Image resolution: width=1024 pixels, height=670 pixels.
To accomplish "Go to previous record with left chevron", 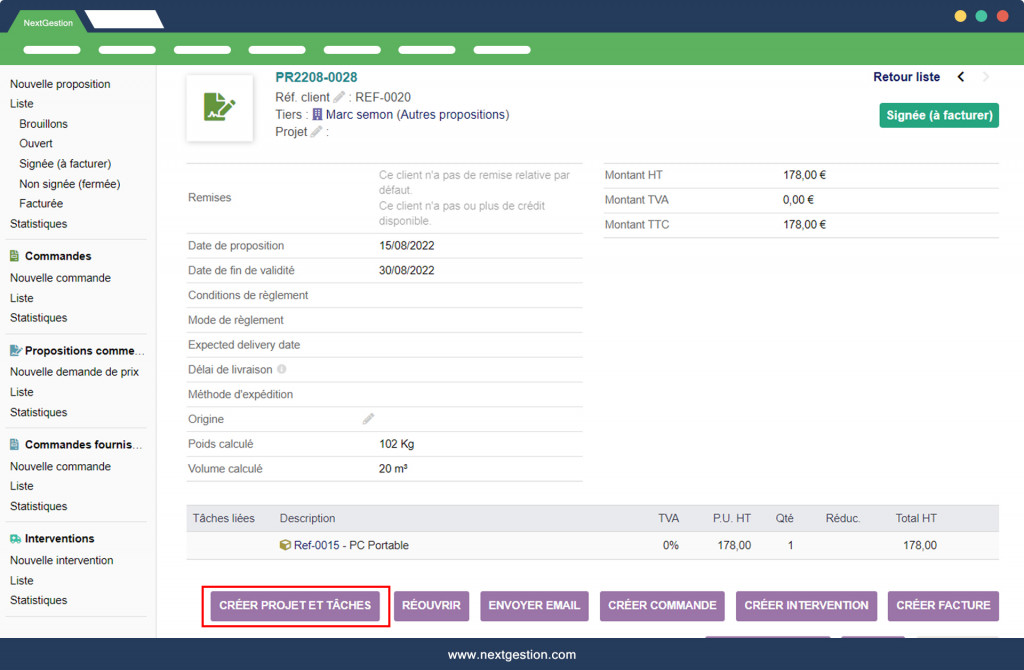I will click(x=961, y=77).
